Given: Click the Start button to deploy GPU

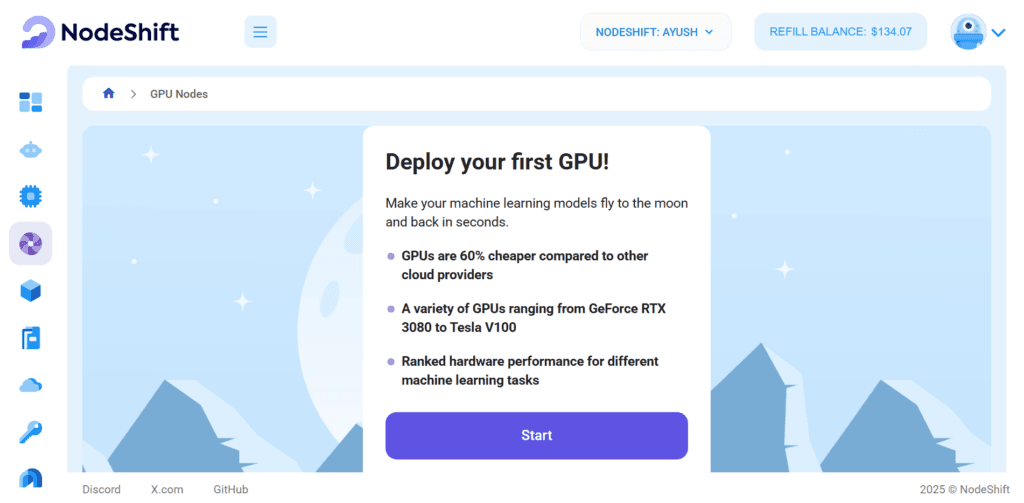Looking at the screenshot, I should 536,436.
